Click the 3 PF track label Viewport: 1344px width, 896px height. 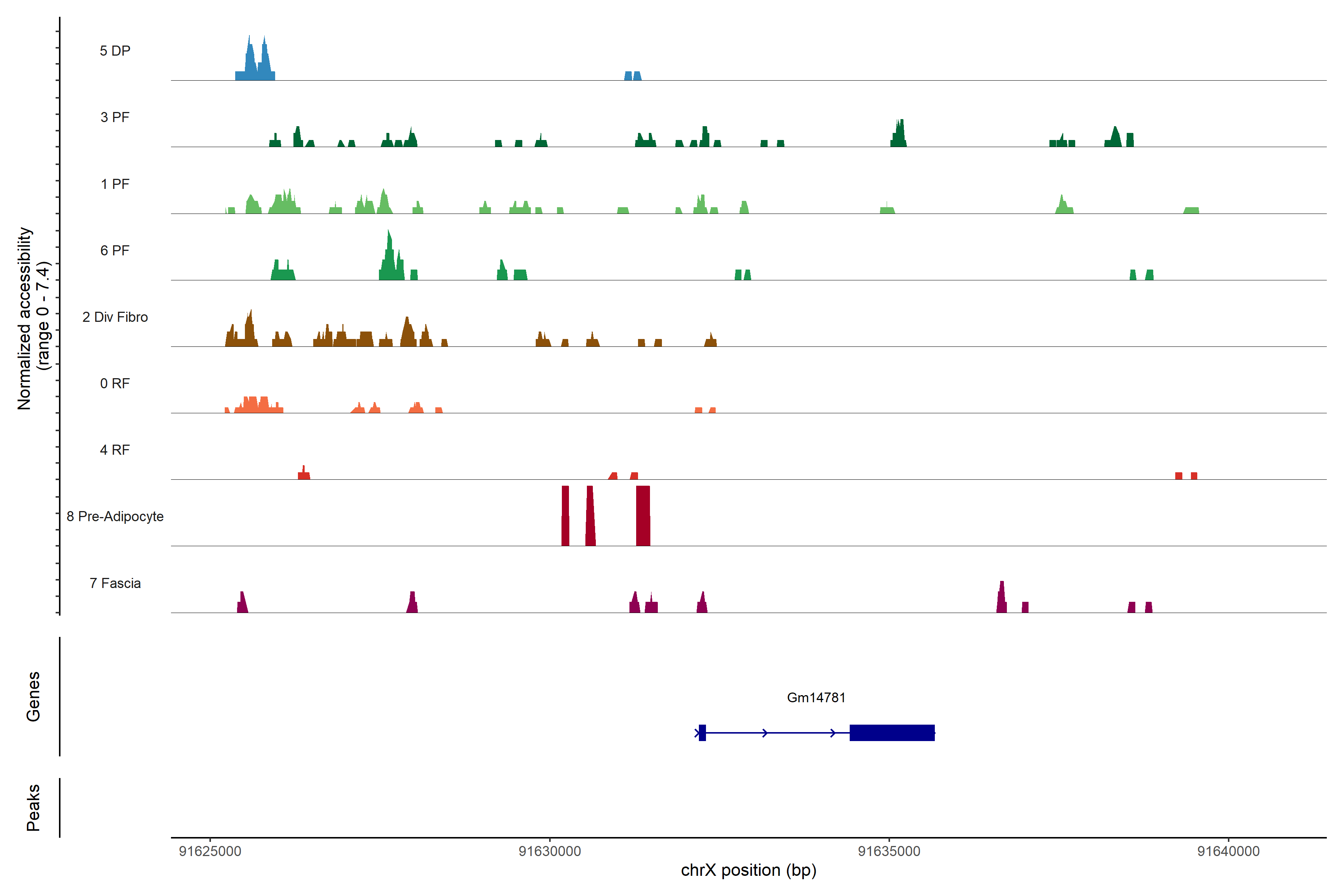[115, 117]
